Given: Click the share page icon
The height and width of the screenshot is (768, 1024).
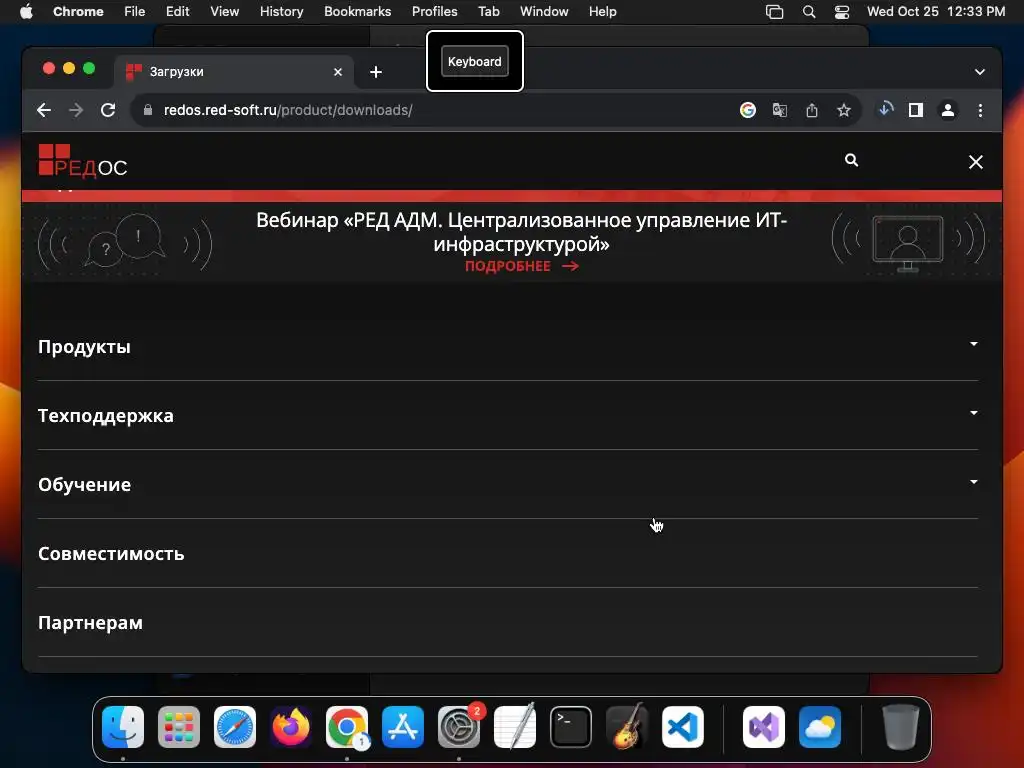Looking at the screenshot, I should pos(812,110).
